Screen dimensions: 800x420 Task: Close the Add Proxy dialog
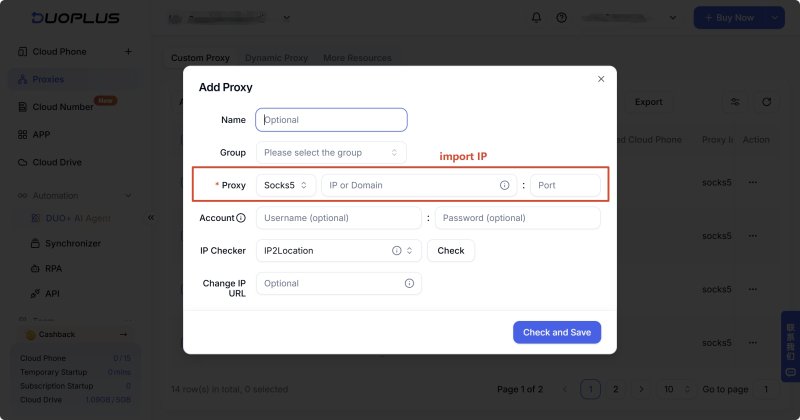tap(601, 79)
